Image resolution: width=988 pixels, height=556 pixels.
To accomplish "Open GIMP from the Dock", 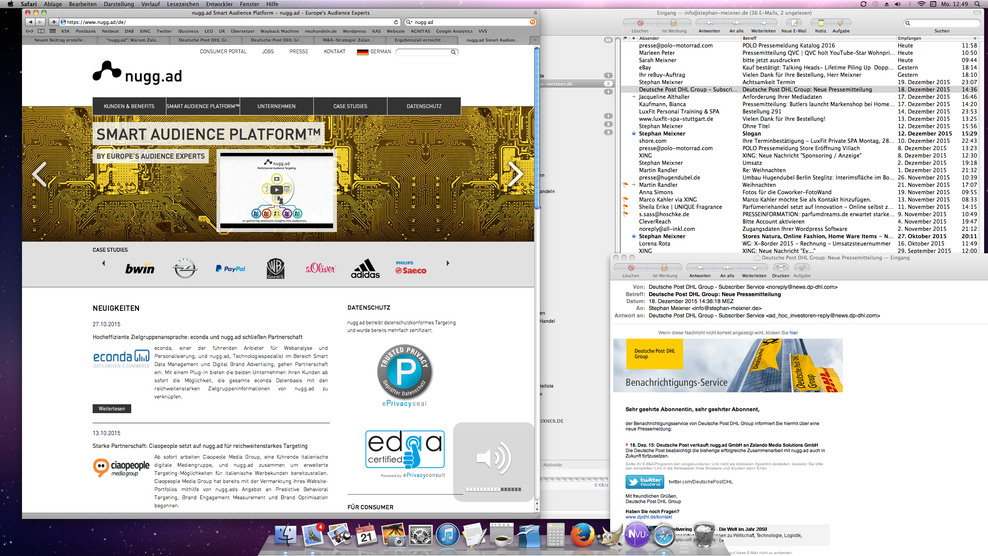I will click(x=609, y=536).
